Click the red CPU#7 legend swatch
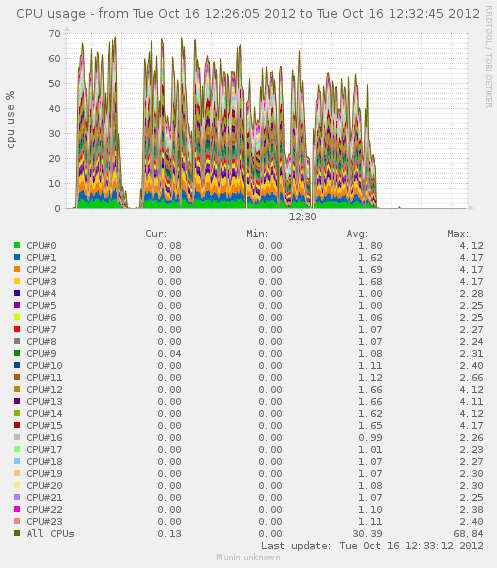The height and width of the screenshot is (568, 497). pyautogui.click(x=17, y=329)
